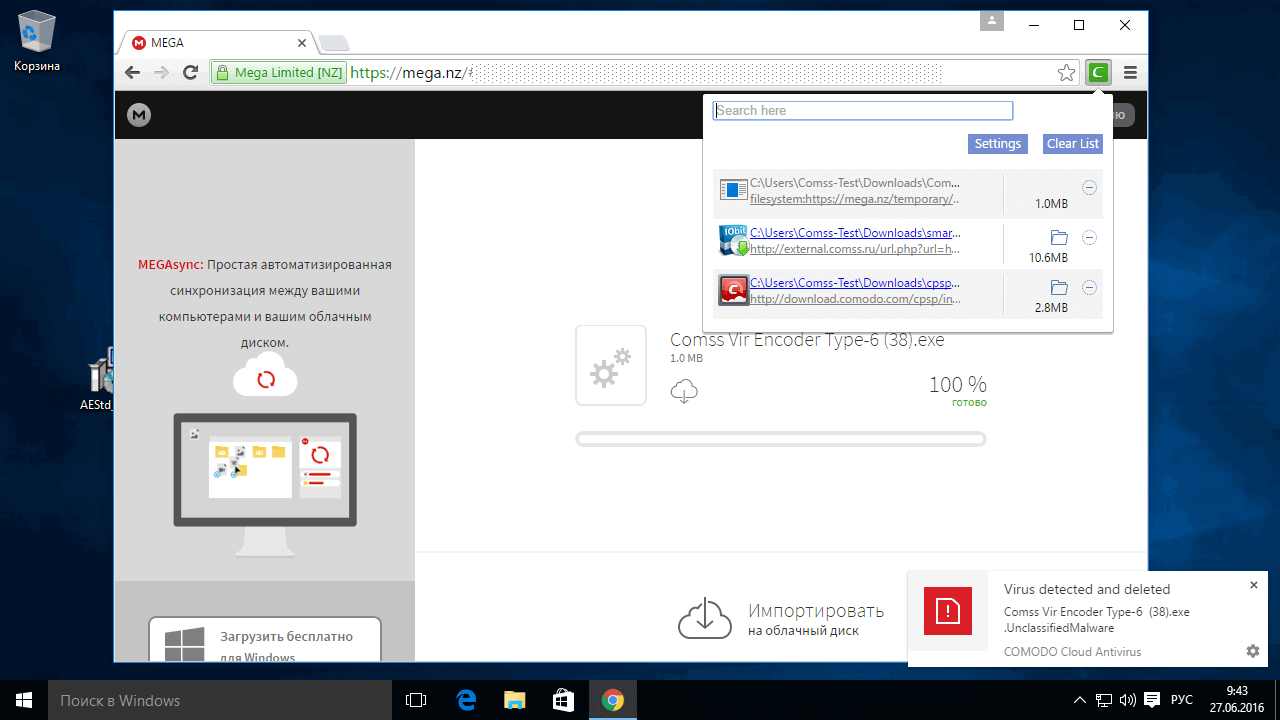Show hidden system tray icons
This screenshot has width=1280, height=720.
[1080, 700]
